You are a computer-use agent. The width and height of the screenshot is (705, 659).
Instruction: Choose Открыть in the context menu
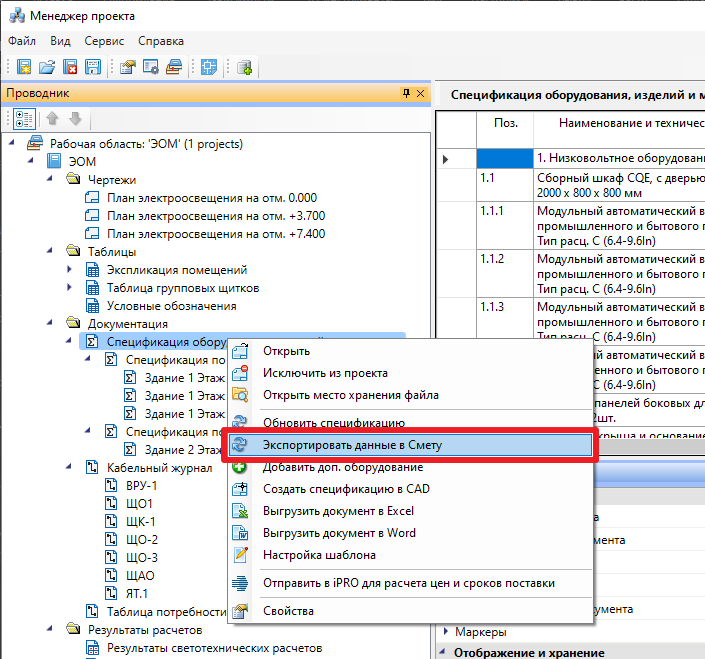[x=411, y=351]
